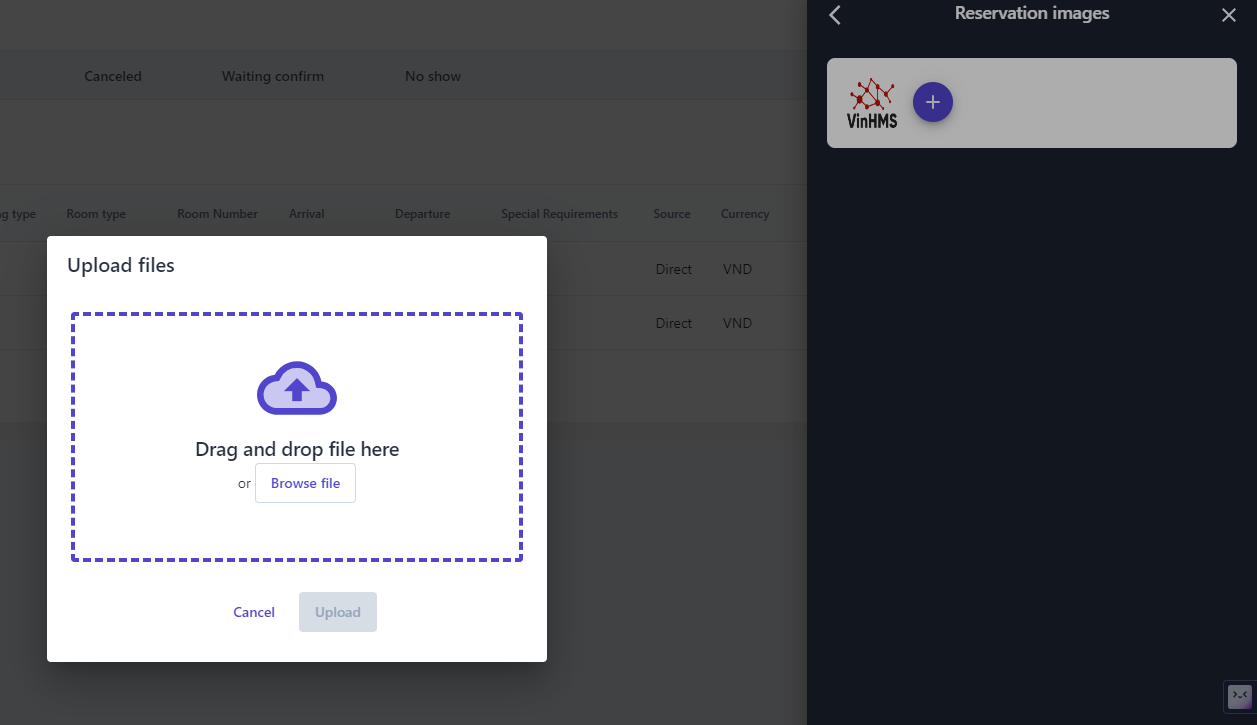Click the cloud upload icon

pos(297,388)
